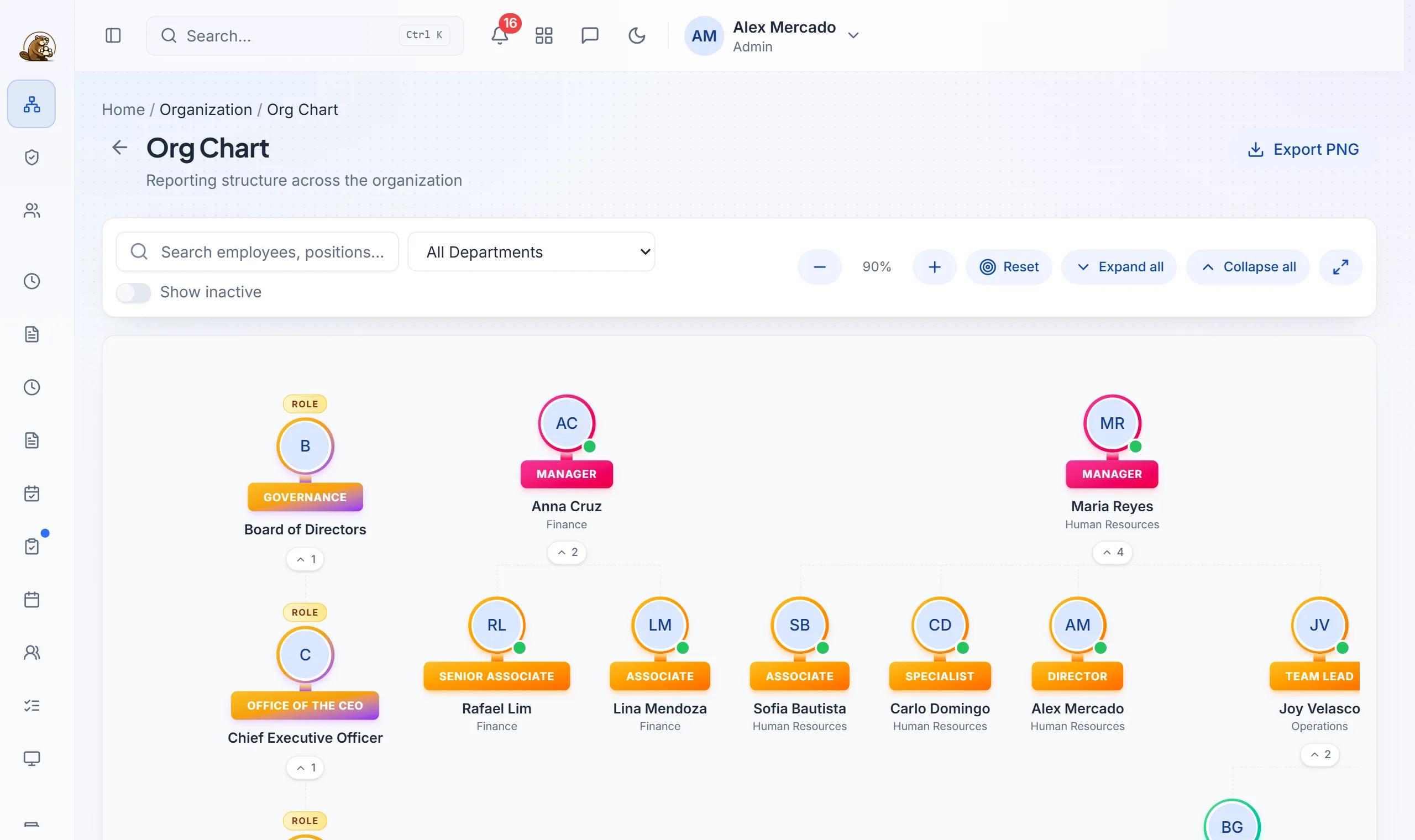
Task: Collapse Board of Directors child node
Action: tap(305, 559)
